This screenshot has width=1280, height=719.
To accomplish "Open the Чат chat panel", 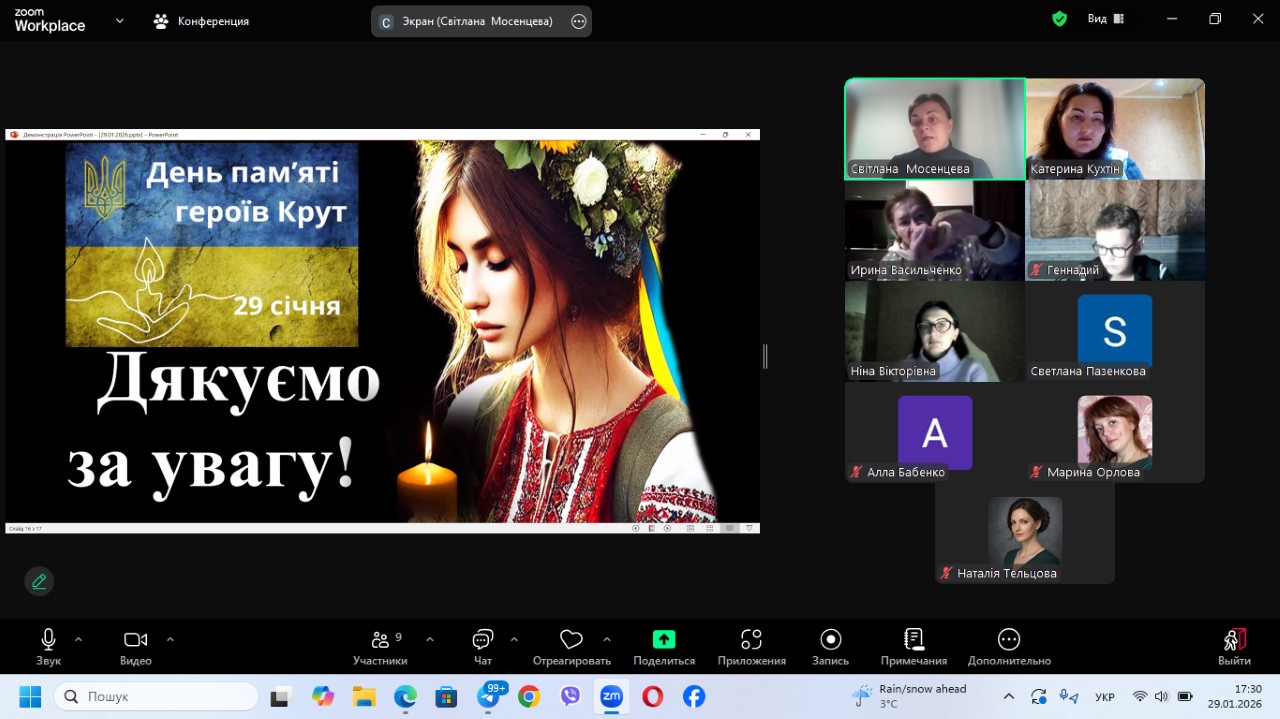I will point(483,641).
